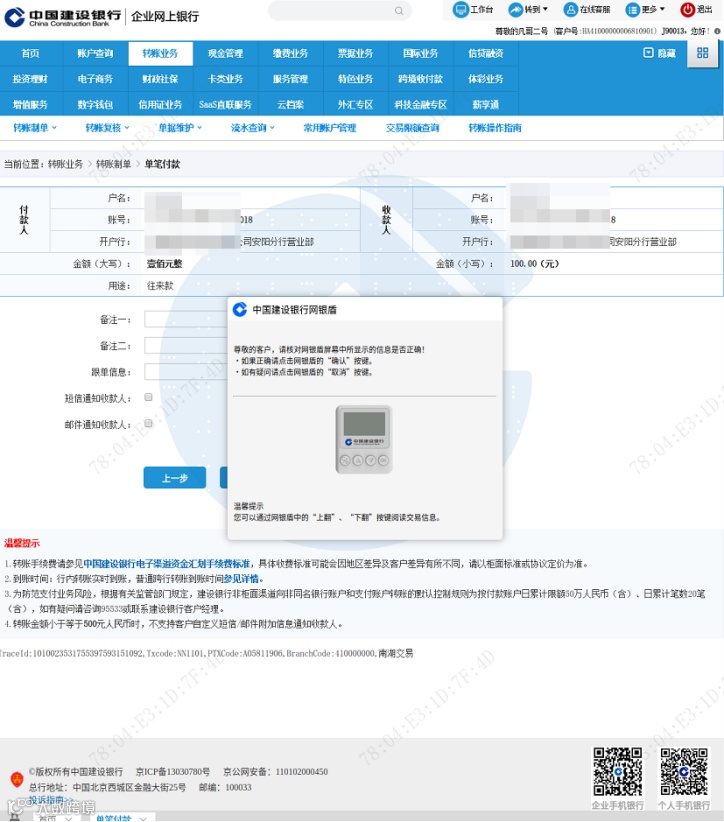Click the 隐藏 hide menu icon

pyautogui.click(x=649, y=52)
